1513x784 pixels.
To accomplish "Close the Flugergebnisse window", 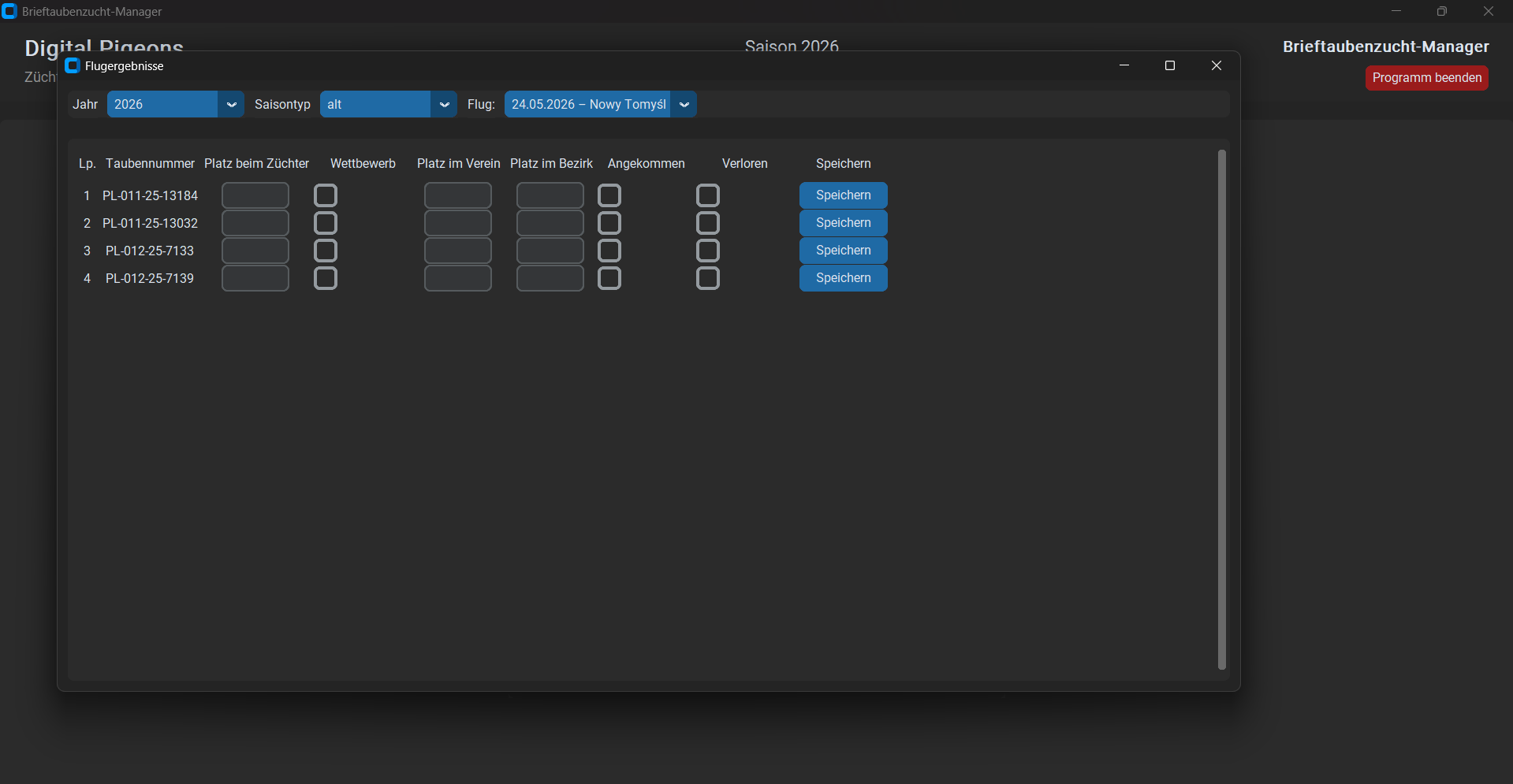I will 1217,65.
